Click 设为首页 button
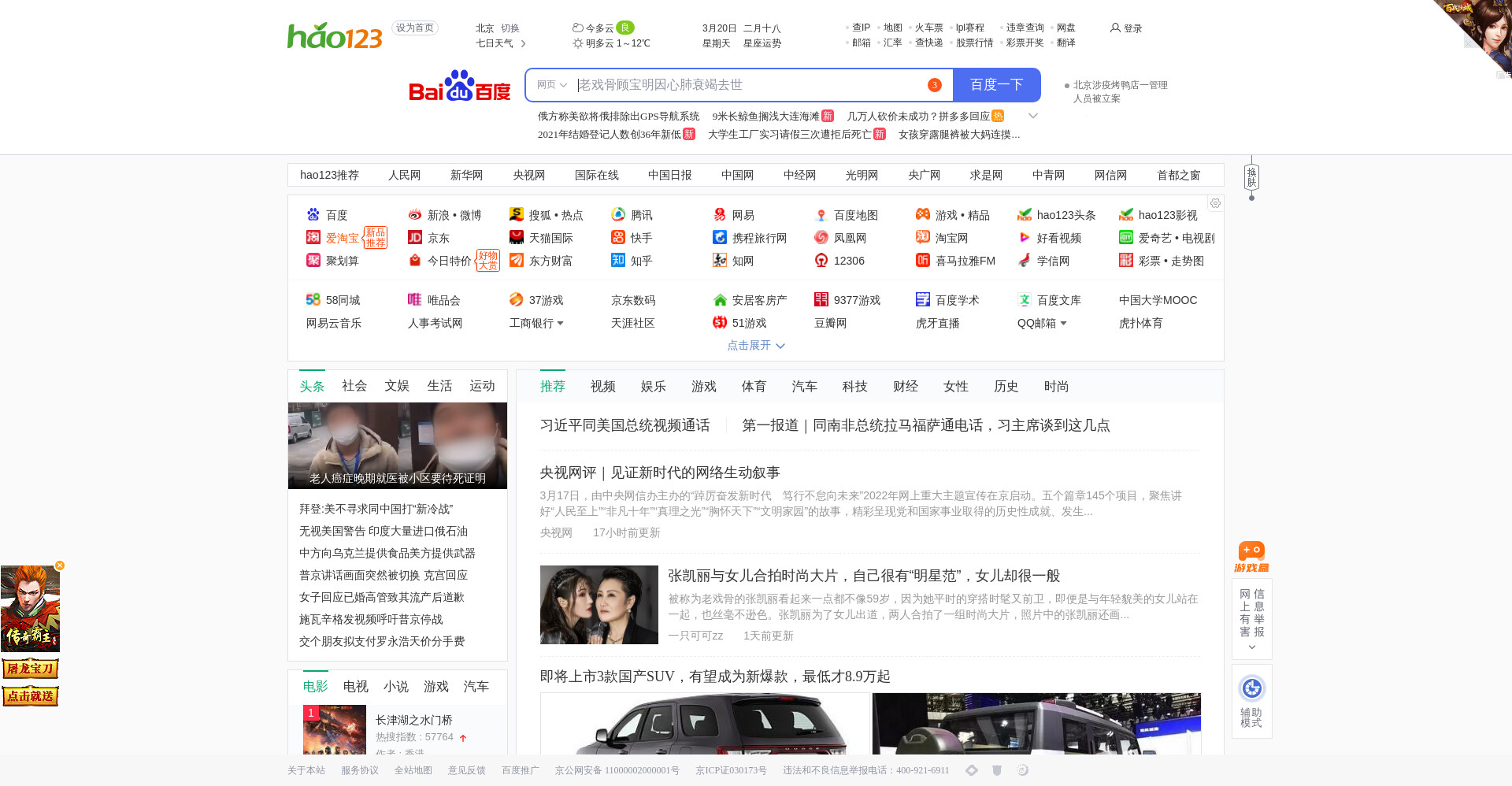This screenshot has width=1512, height=786. [x=415, y=28]
